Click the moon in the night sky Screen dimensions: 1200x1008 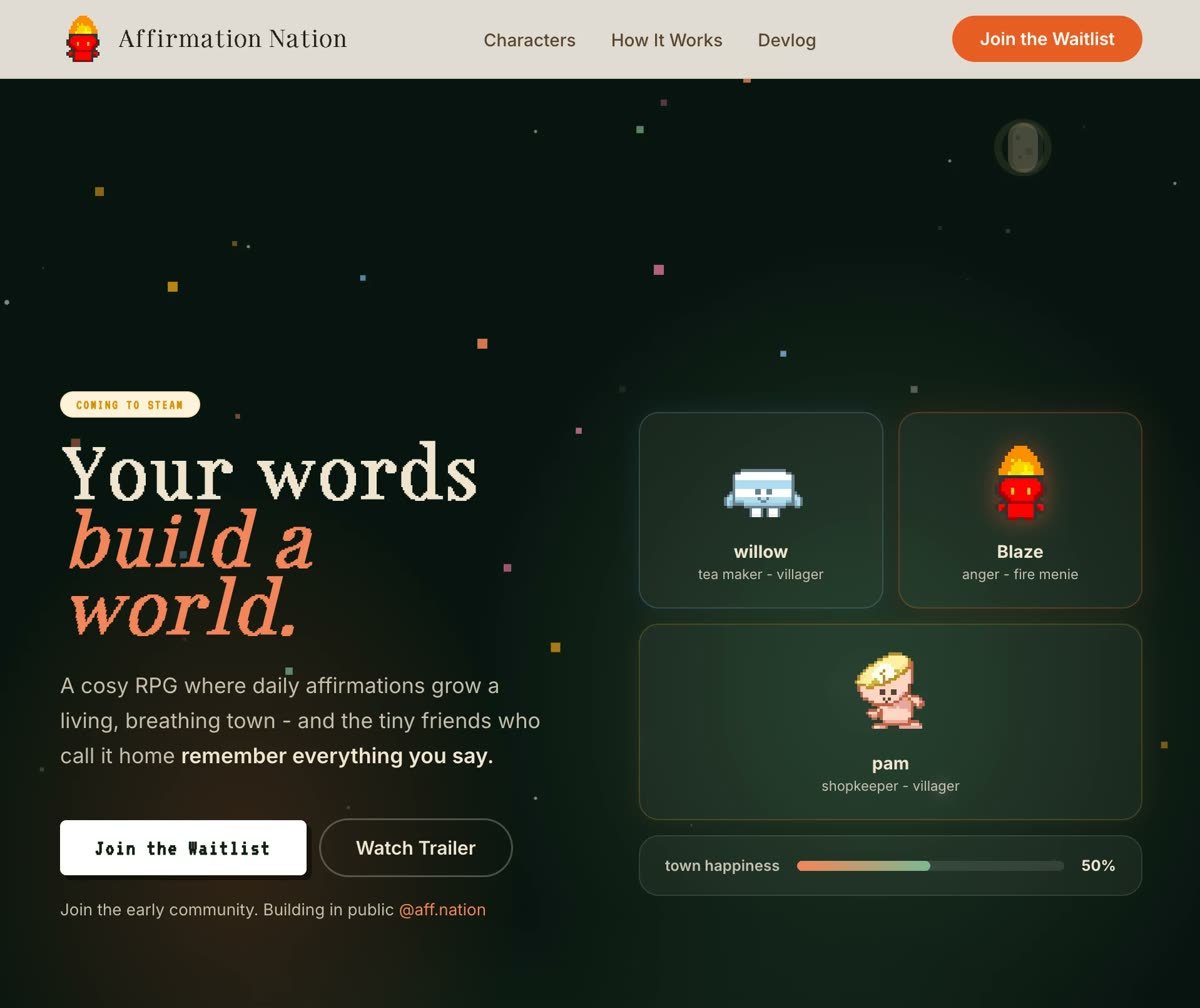1022,148
